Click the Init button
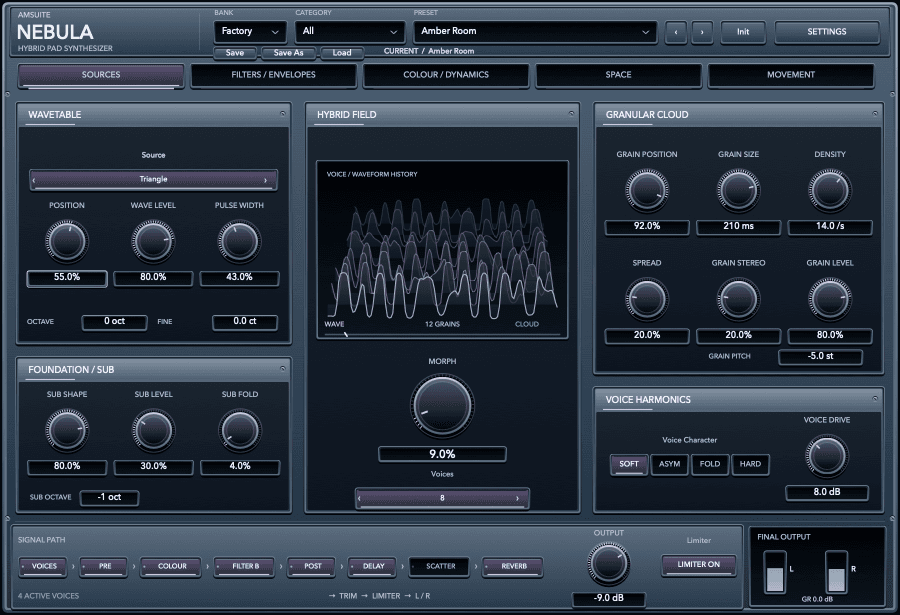Screen dimensions: 900x615 pyautogui.click(x=743, y=32)
